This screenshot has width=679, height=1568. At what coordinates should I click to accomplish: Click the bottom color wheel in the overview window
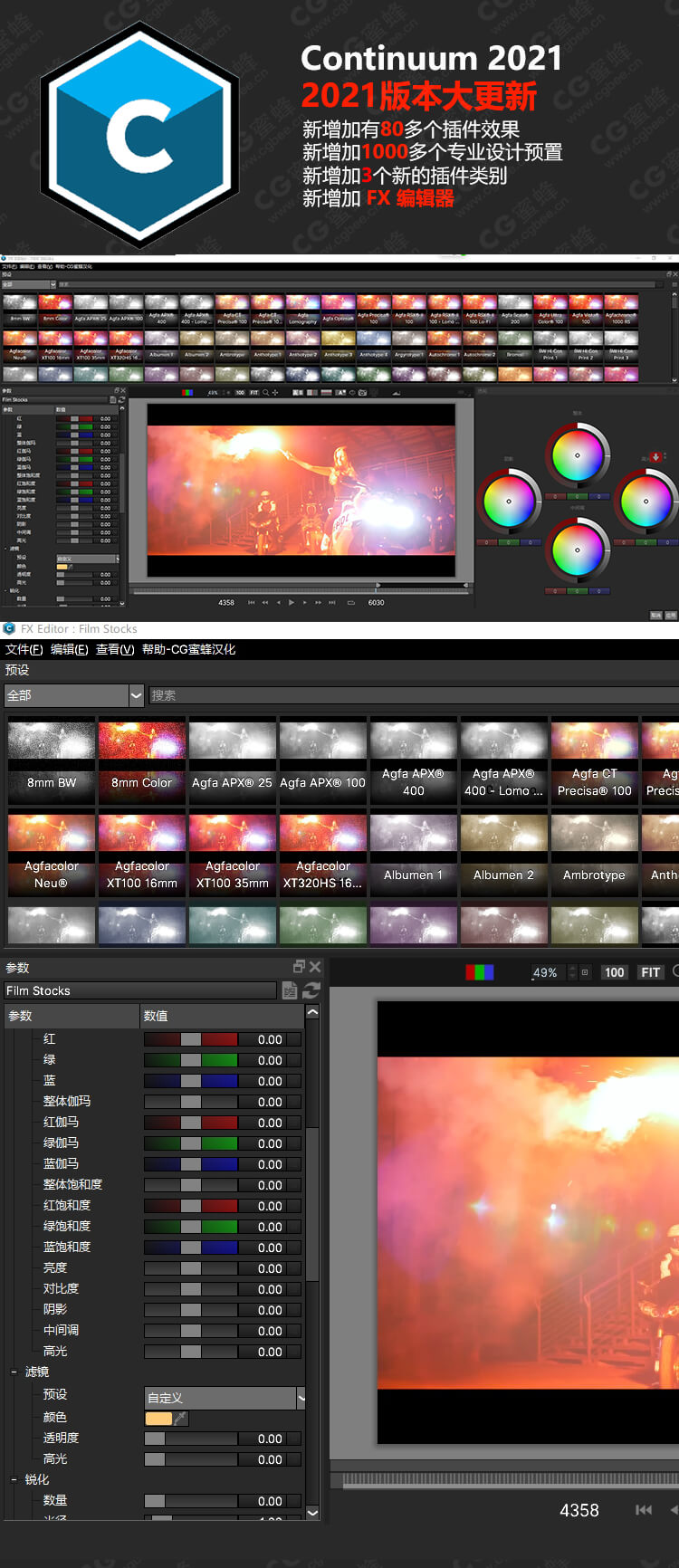tap(578, 550)
